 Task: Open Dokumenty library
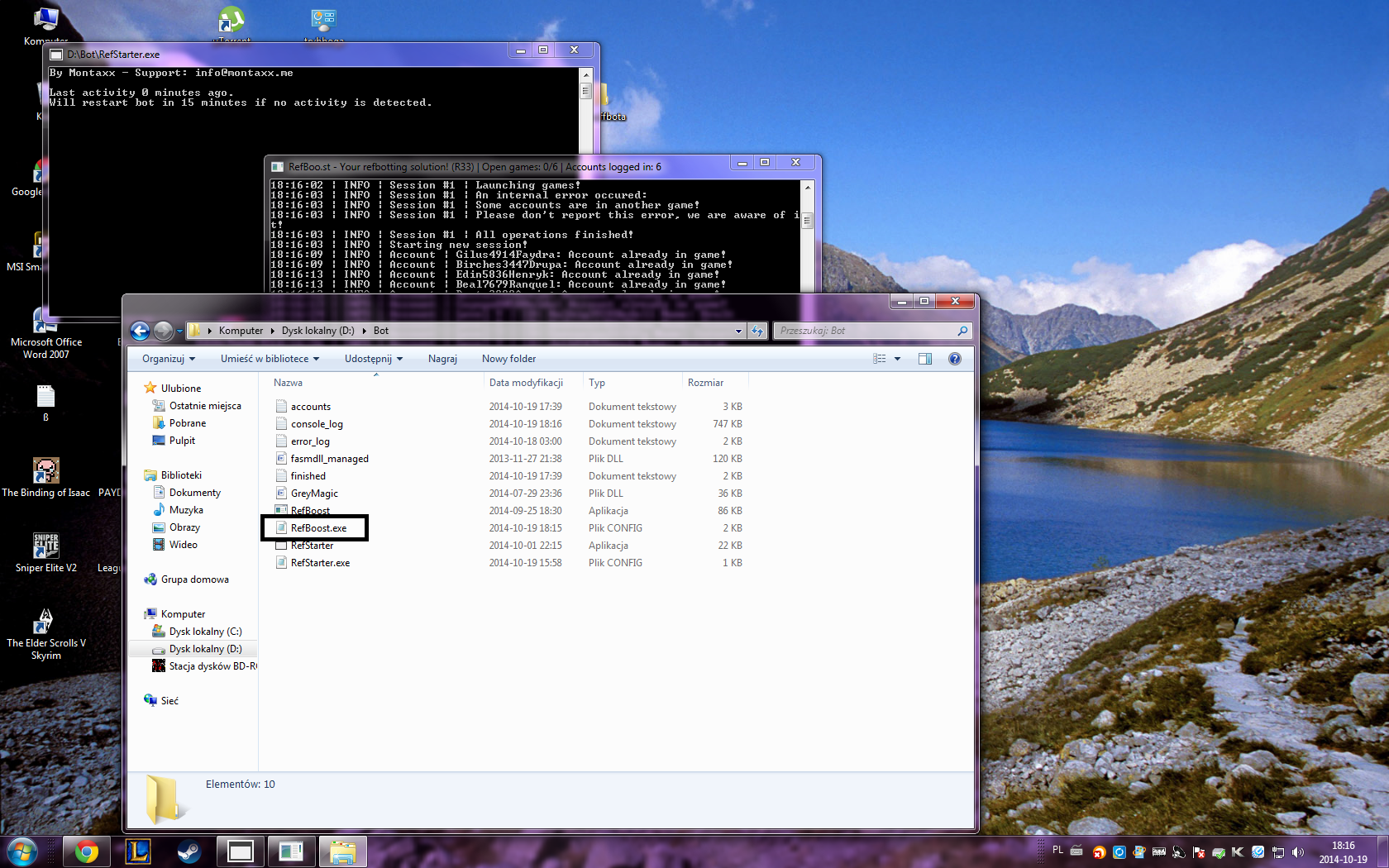[194, 493]
